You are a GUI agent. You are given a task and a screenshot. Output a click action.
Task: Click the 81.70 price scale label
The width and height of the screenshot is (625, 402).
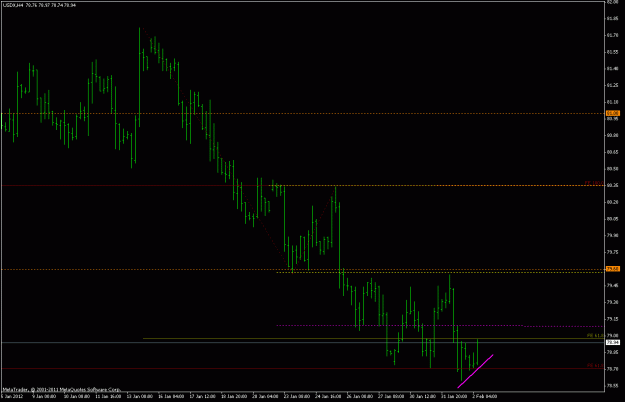(x=613, y=35)
